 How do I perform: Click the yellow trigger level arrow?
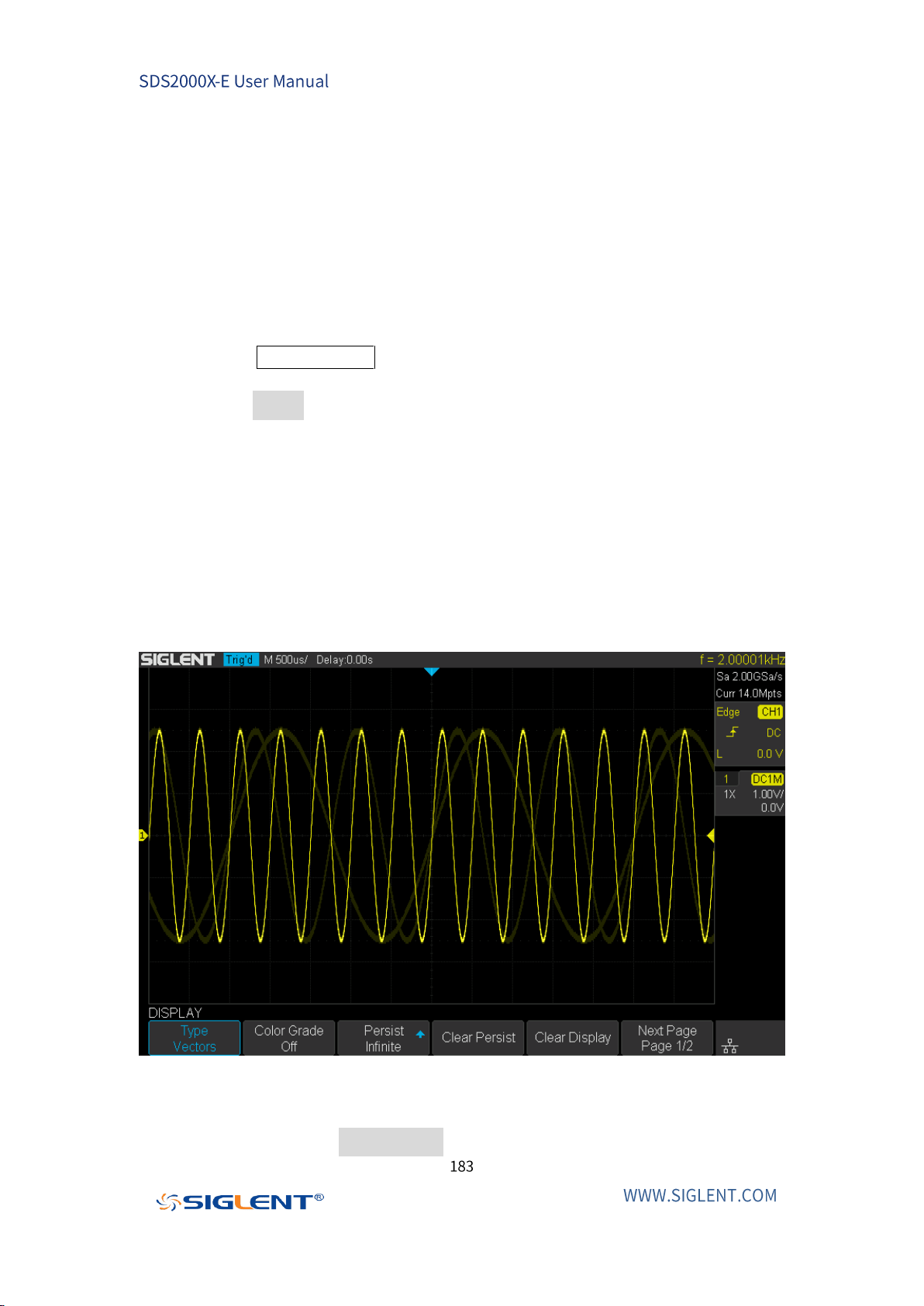point(710,836)
